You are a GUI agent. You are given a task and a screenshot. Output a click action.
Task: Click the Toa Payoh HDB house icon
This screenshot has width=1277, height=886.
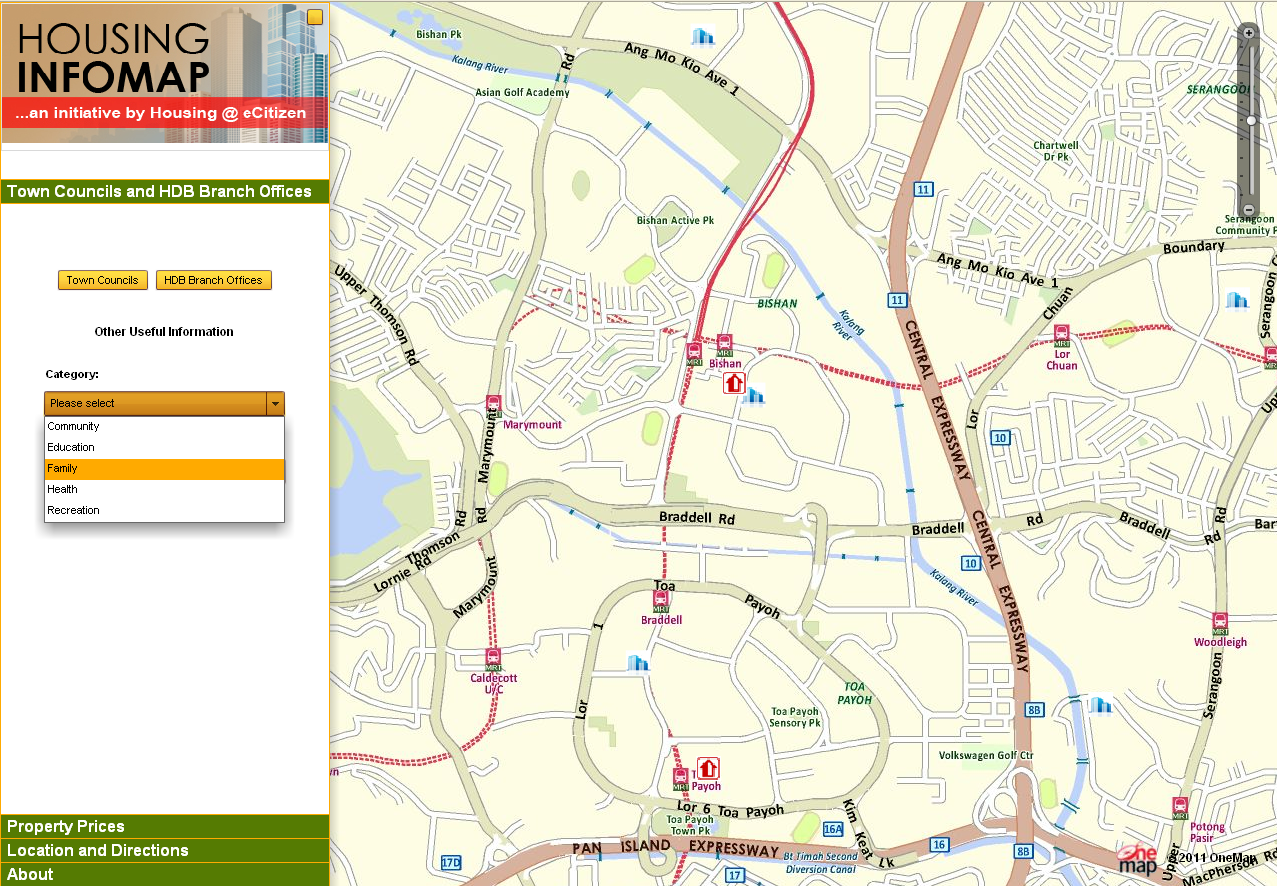(708, 767)
